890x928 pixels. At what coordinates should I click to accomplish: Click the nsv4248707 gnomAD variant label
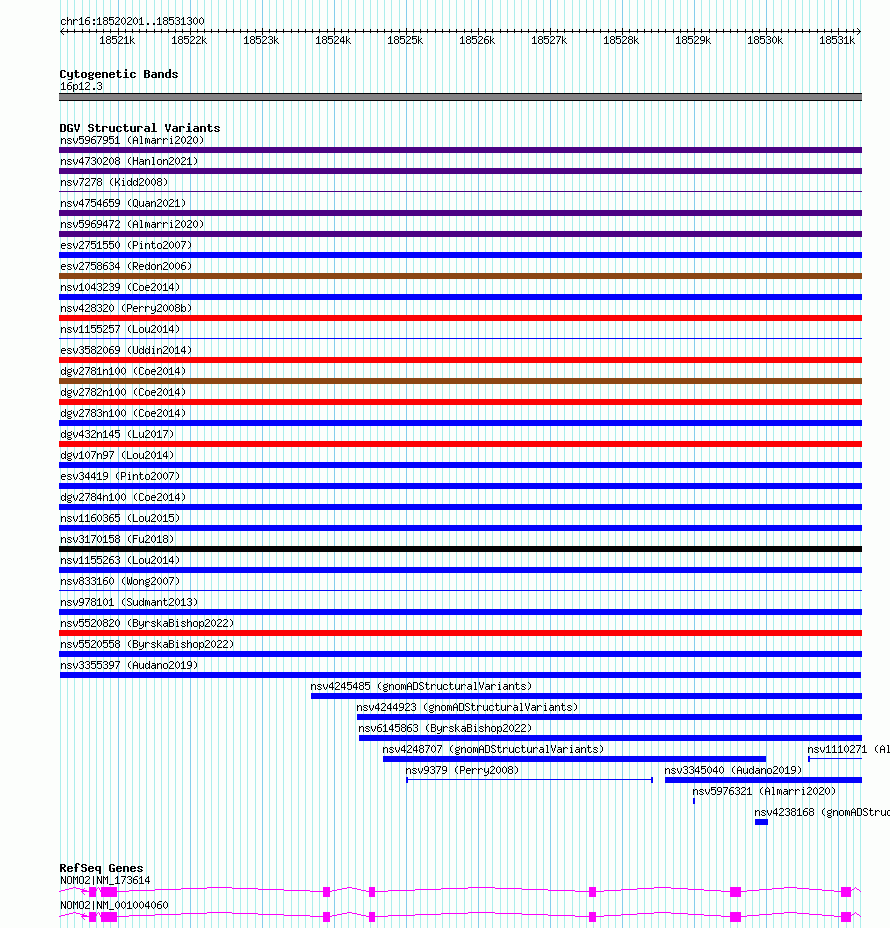click(x=494, y=749)
